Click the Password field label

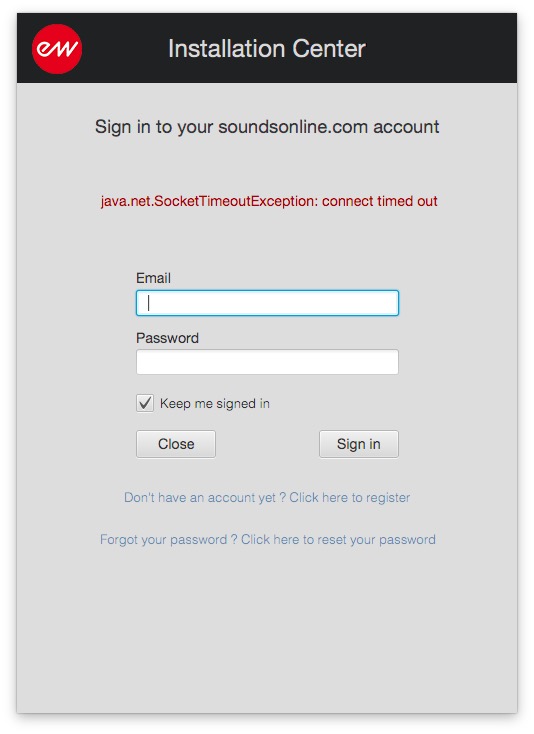coord(167,338)
